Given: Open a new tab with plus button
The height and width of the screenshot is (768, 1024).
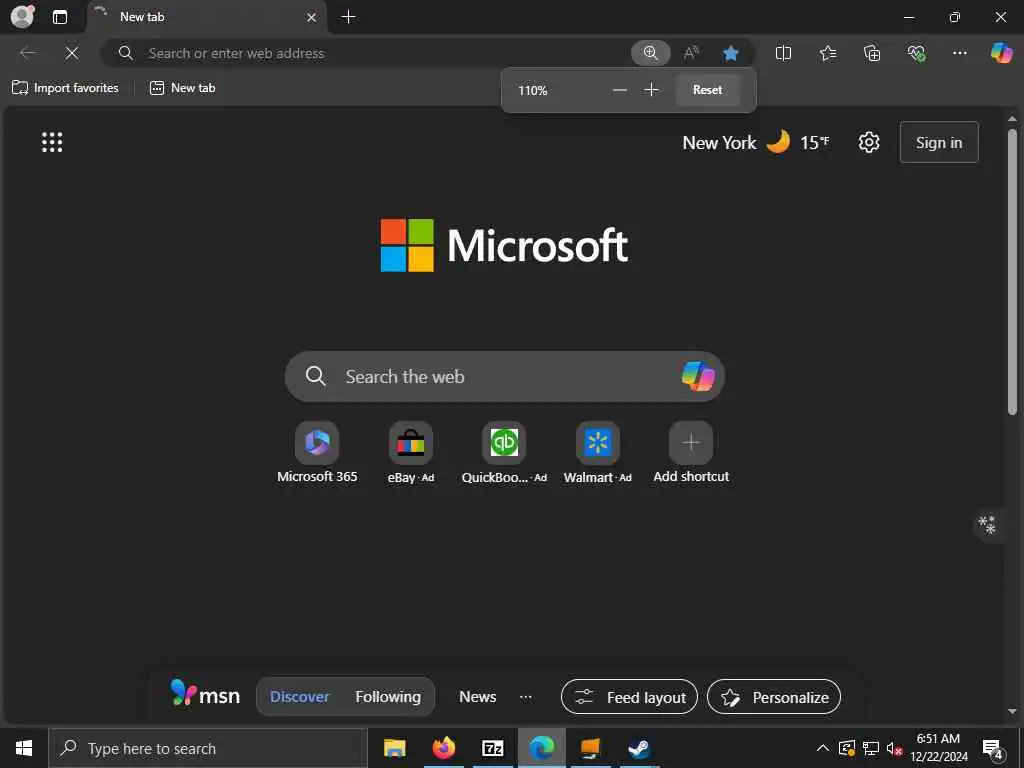Looking at the screenshot, I should click(349, 17).
